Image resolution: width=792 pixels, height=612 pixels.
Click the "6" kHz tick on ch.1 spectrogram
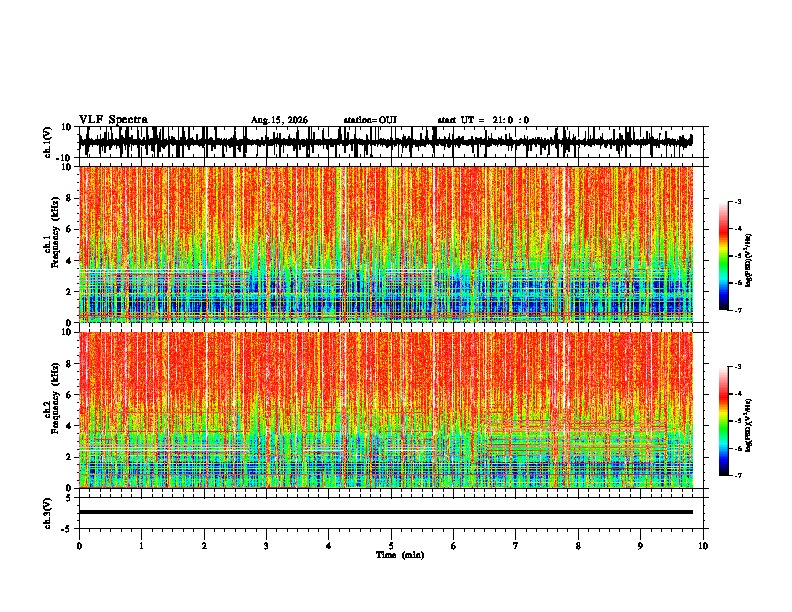click(x=69, y=229)
